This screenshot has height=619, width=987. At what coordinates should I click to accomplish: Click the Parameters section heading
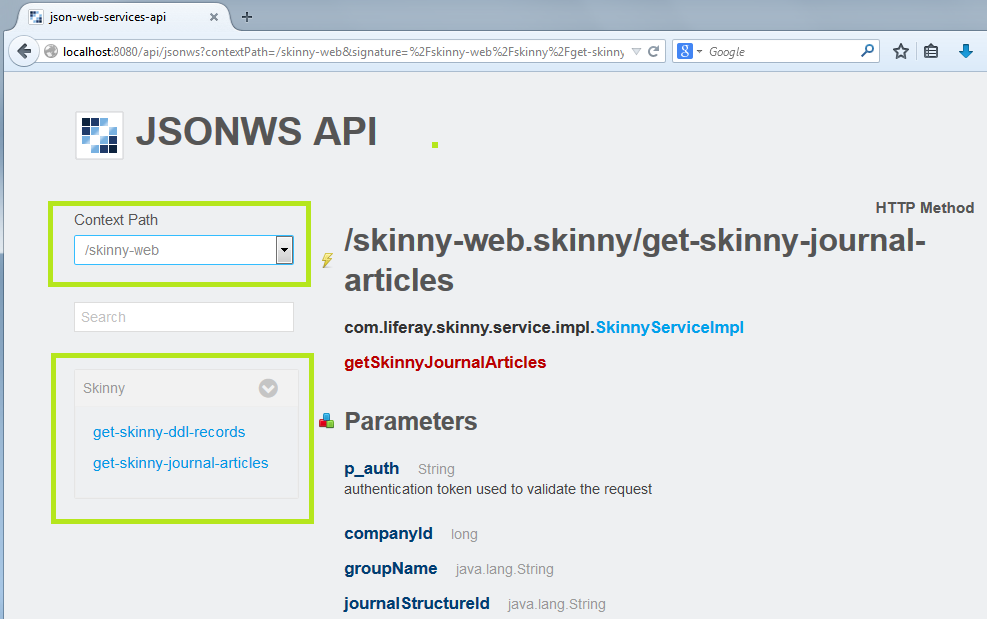(410, 421)
